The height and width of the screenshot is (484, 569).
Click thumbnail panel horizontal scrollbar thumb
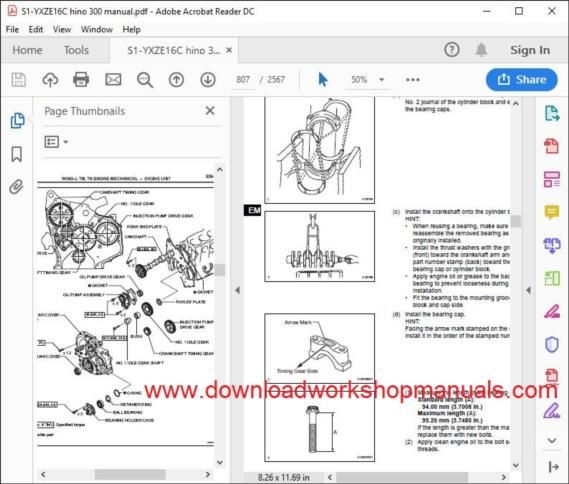[x=130, y=474]
